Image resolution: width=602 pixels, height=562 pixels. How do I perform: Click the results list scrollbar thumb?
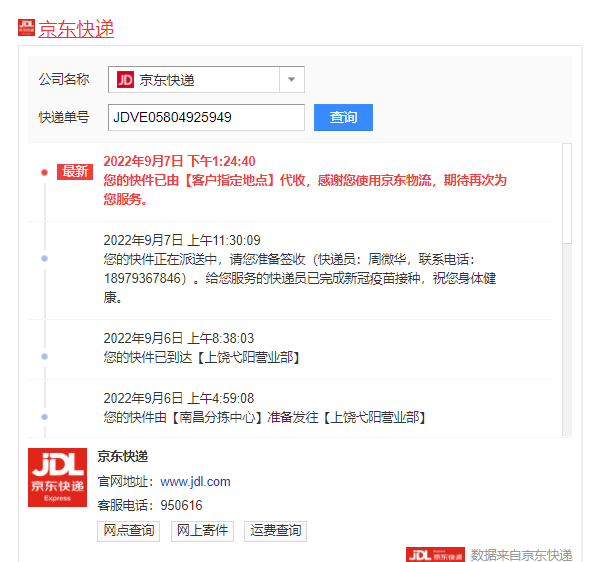tap(567, 193)
